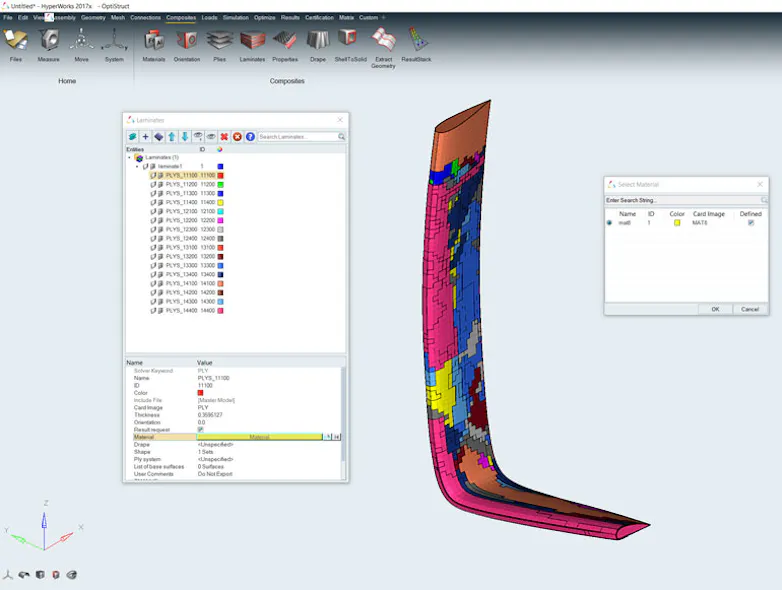This screenshot has width=782, height=590.
Task: Open the System tool icon
Action: click(x=114, y=40)
